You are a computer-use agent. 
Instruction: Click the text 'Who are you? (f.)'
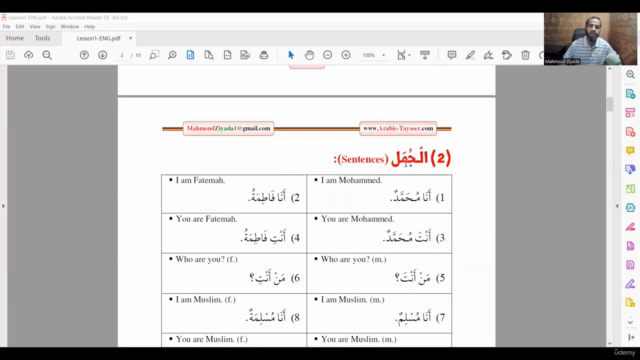coord(207,259)
